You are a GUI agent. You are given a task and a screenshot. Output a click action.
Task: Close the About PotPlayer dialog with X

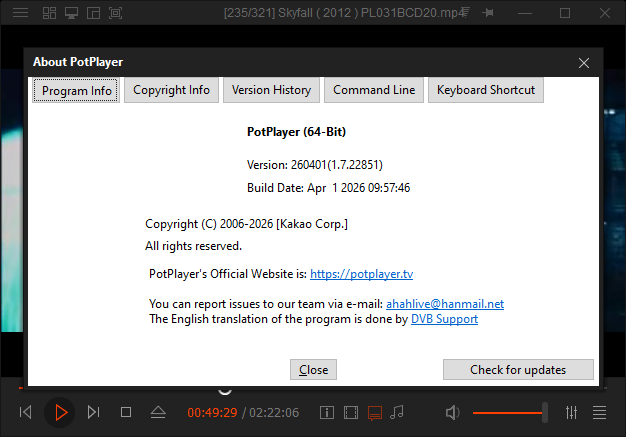click(x=584, y=63)
